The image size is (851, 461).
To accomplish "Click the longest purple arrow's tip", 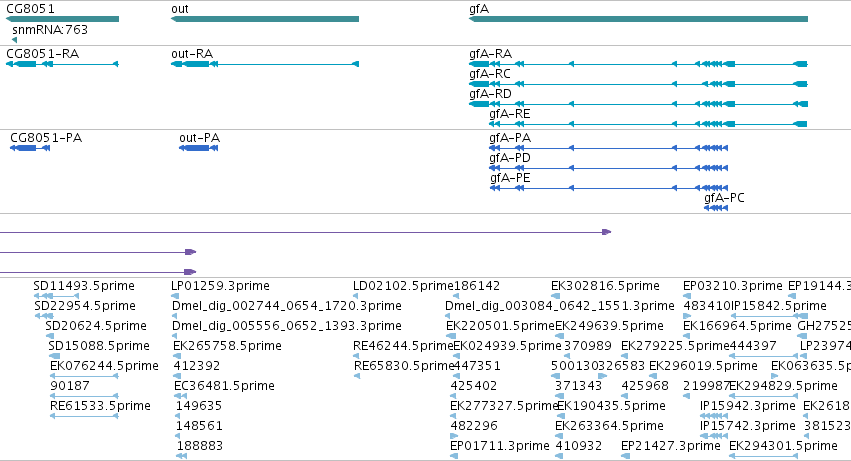I will coord(607,232).
